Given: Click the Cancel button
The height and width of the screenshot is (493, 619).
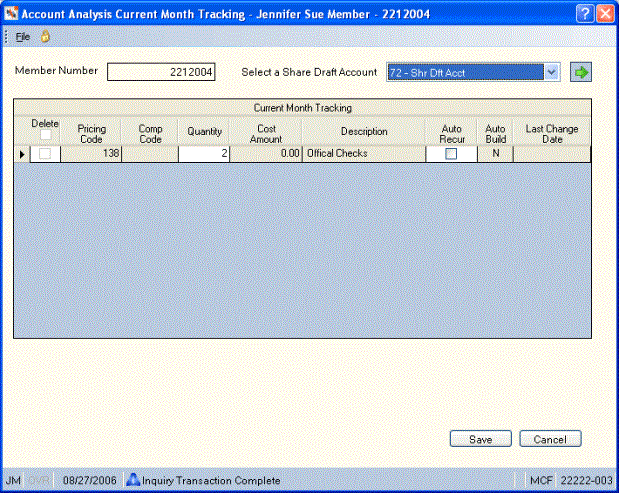Looking at the screenshot, I should click(x=550, y=439).
